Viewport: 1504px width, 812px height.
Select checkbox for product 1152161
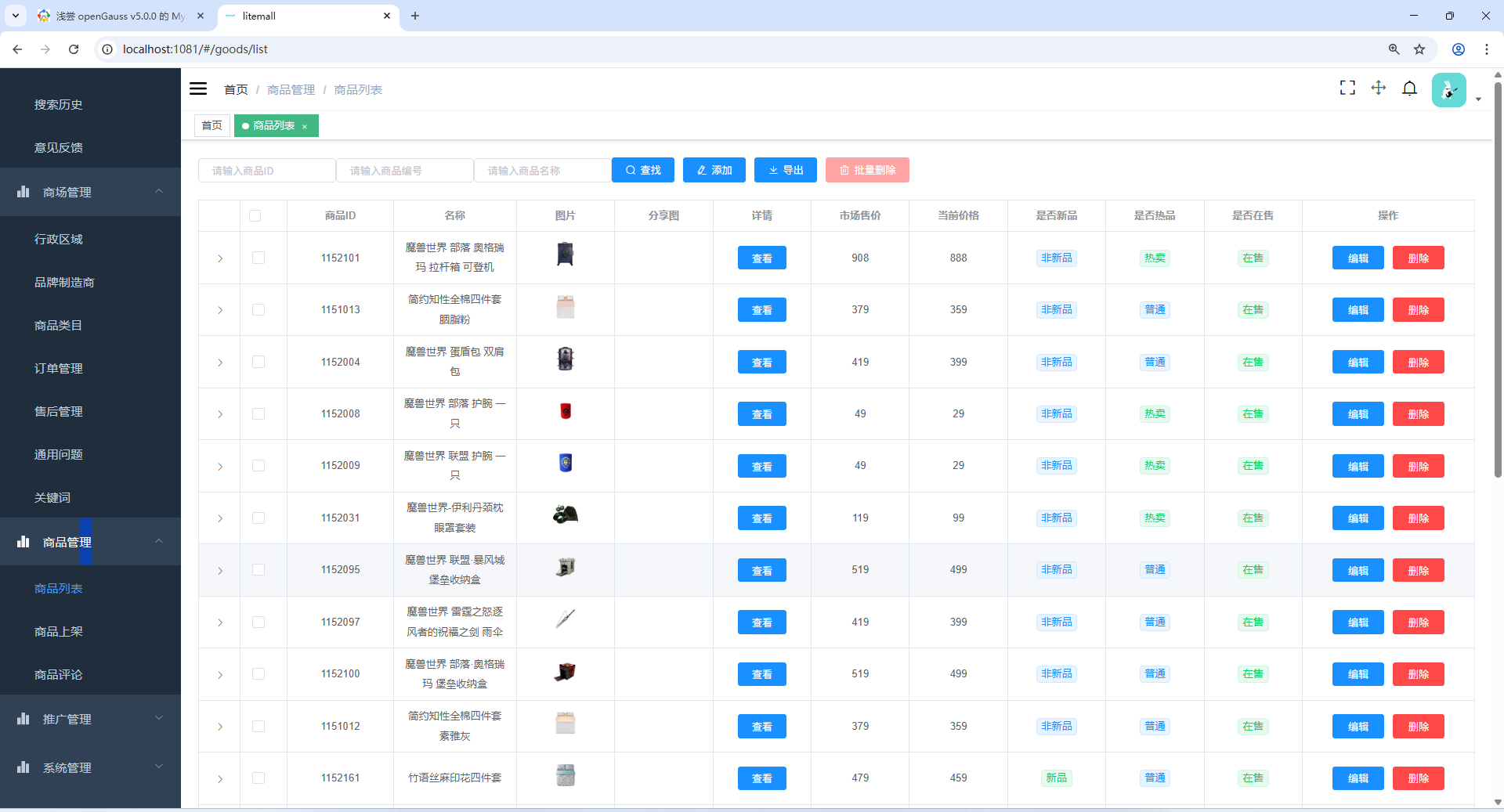pyautogui.click(x=258, y=778)
